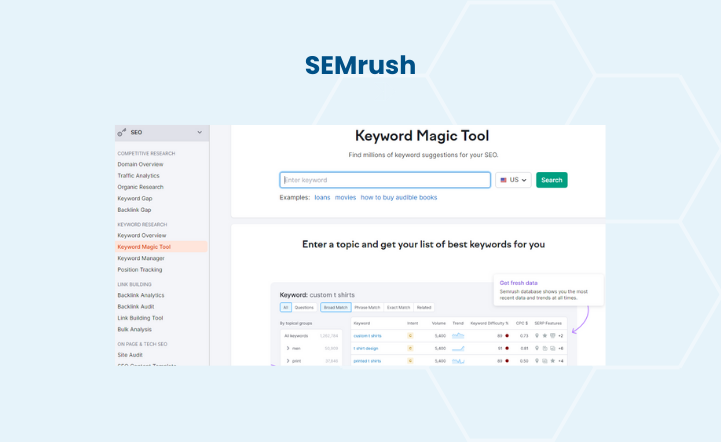Select Keyword Magic Tool in sidebar
The image size is (721, 442).
click(161, 247)
